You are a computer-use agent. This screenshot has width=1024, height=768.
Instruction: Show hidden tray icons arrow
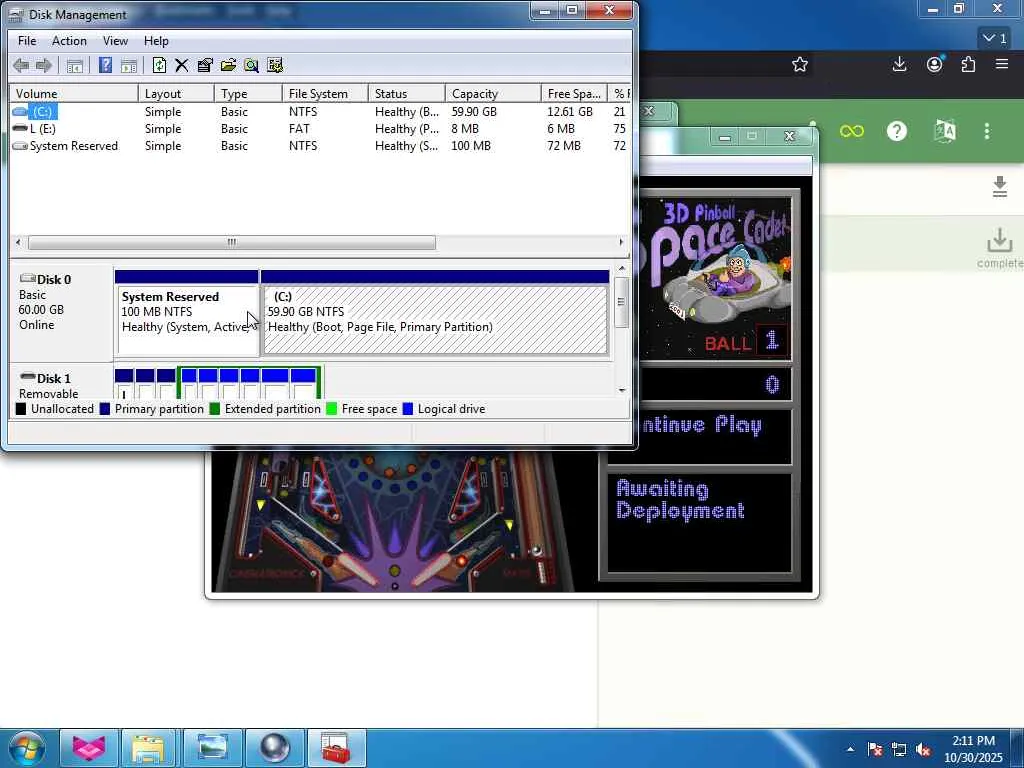tap(850, 749)
